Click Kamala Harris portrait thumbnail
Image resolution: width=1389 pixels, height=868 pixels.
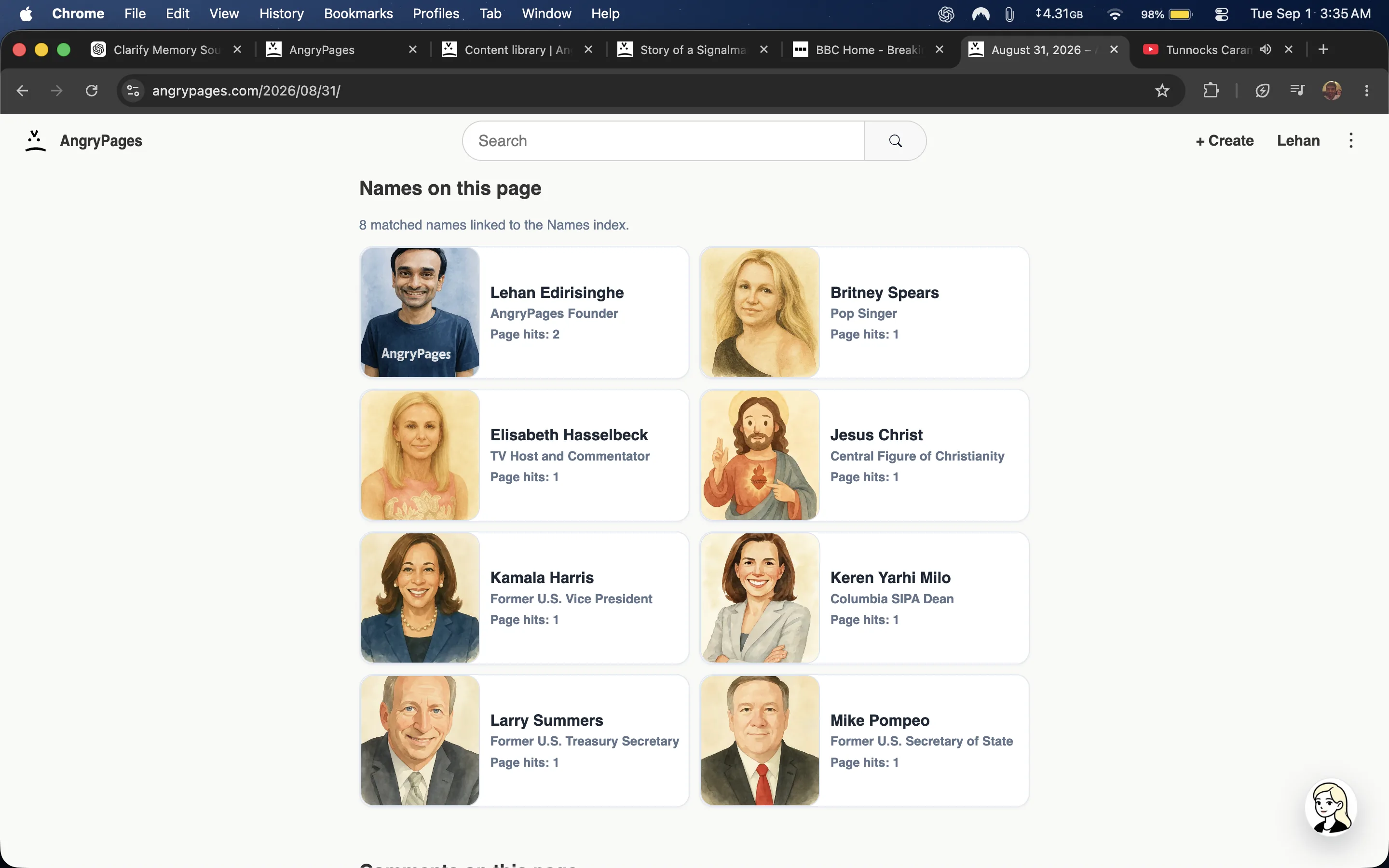point(420,597)
